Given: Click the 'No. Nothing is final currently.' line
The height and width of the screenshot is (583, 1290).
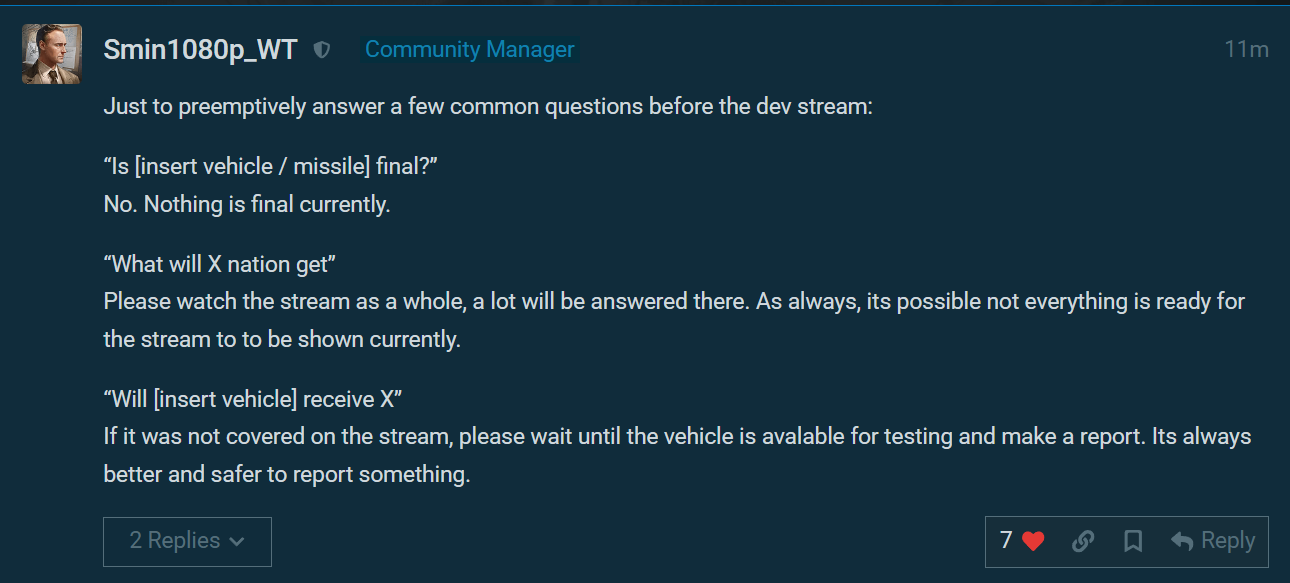Looking at the screenshot, I should point(246,204).
